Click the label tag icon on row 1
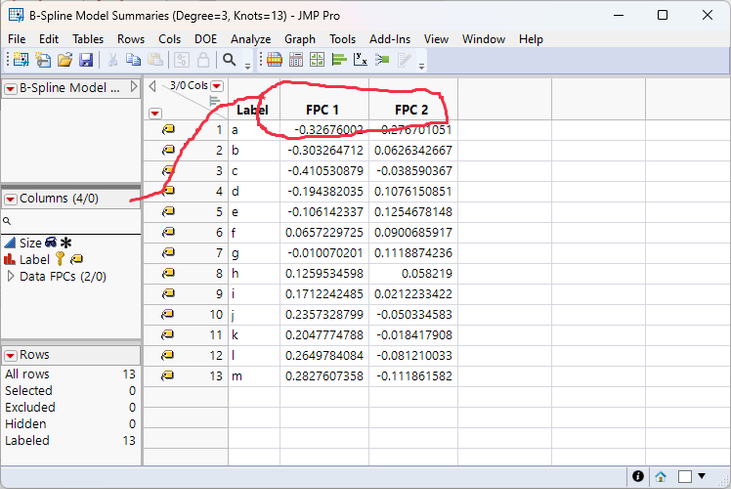731x489 pixels. (168, 130)
